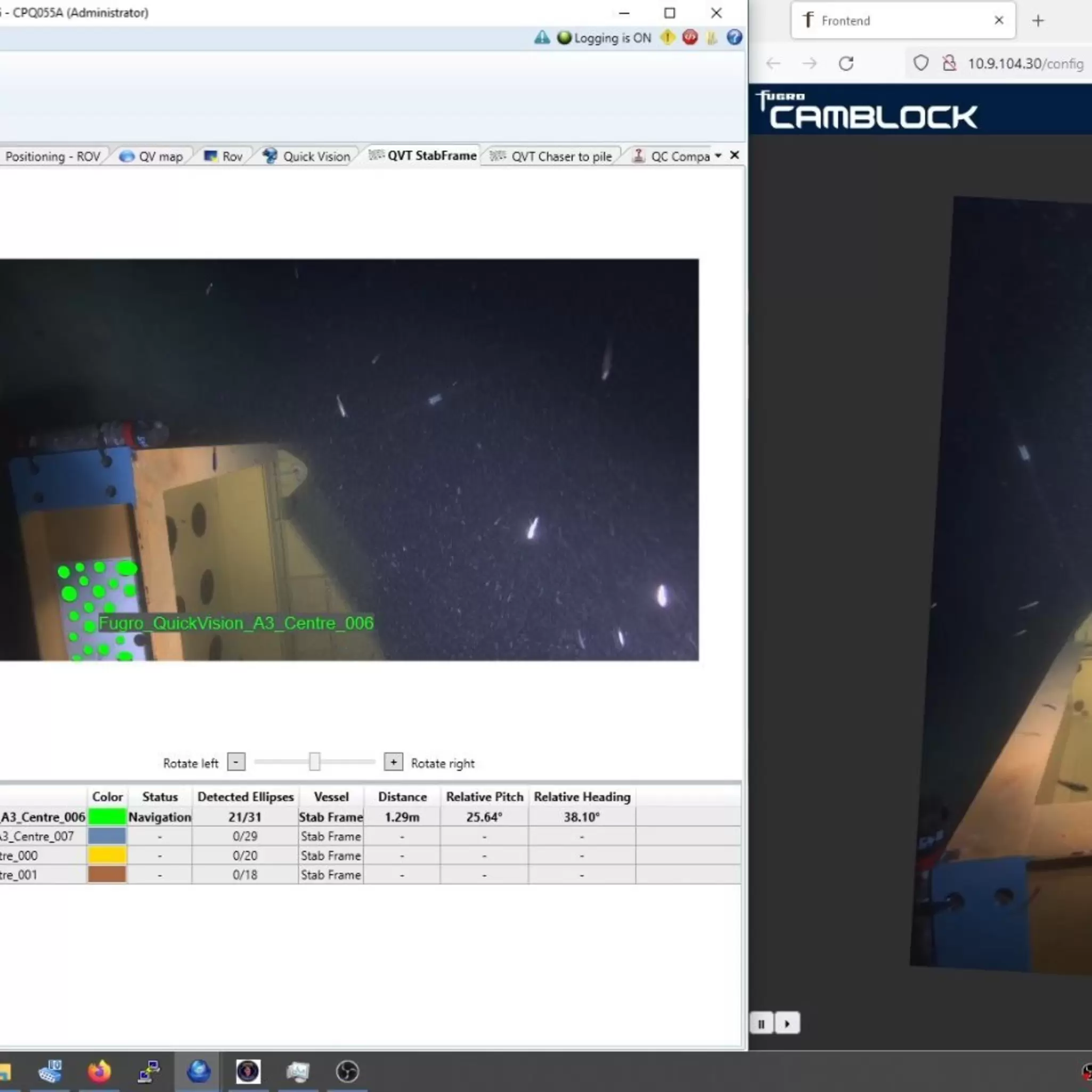This screenshot has height=1092, width=1092.
Task: Click the warning triangle icon beside Logging status
Action: tap(542, 38)
